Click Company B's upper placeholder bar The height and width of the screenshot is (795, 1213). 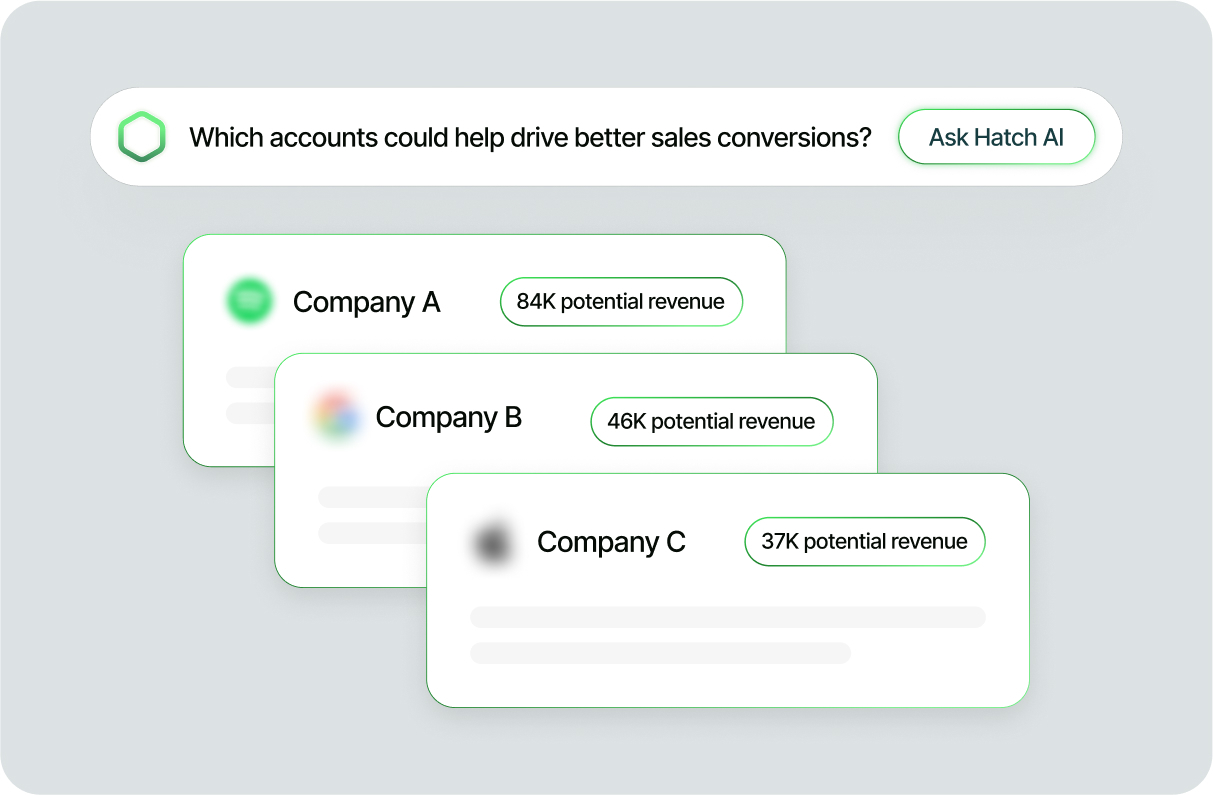[372, 497]
